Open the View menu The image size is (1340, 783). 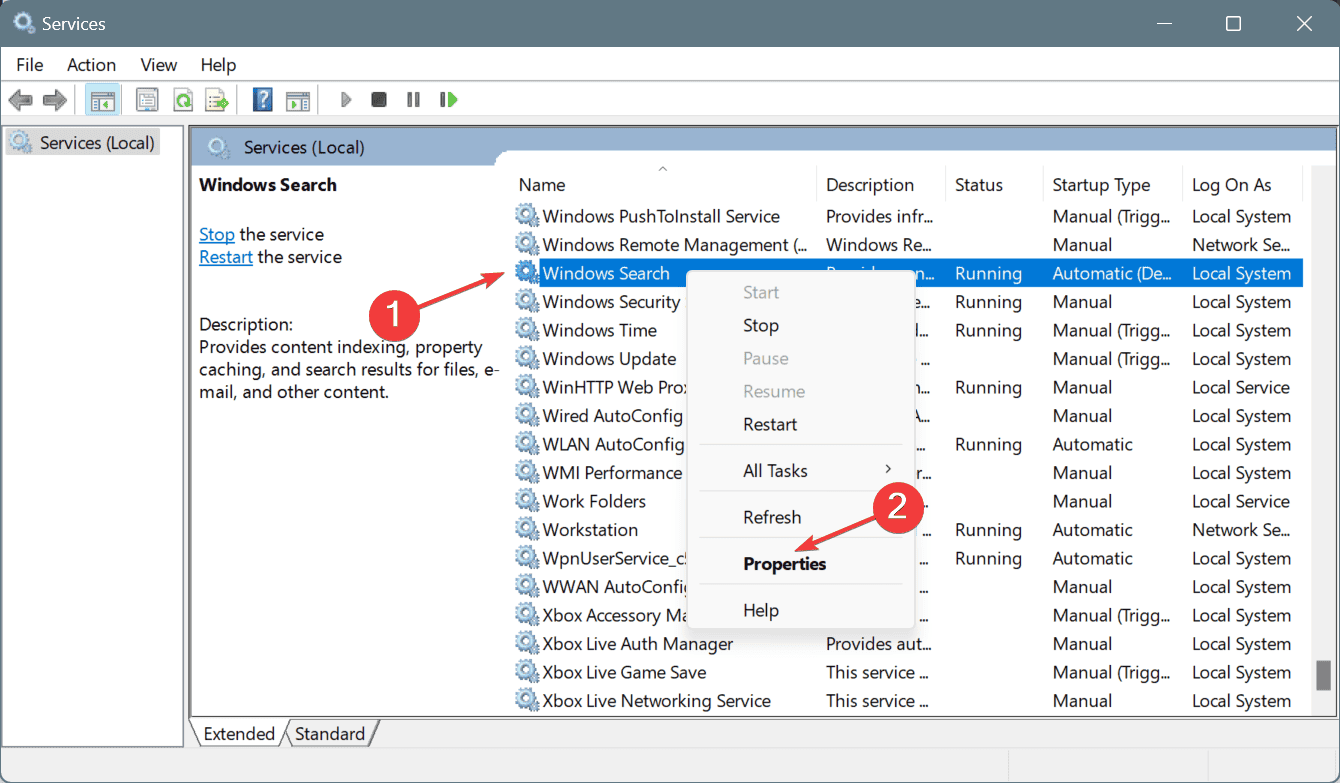159,64
